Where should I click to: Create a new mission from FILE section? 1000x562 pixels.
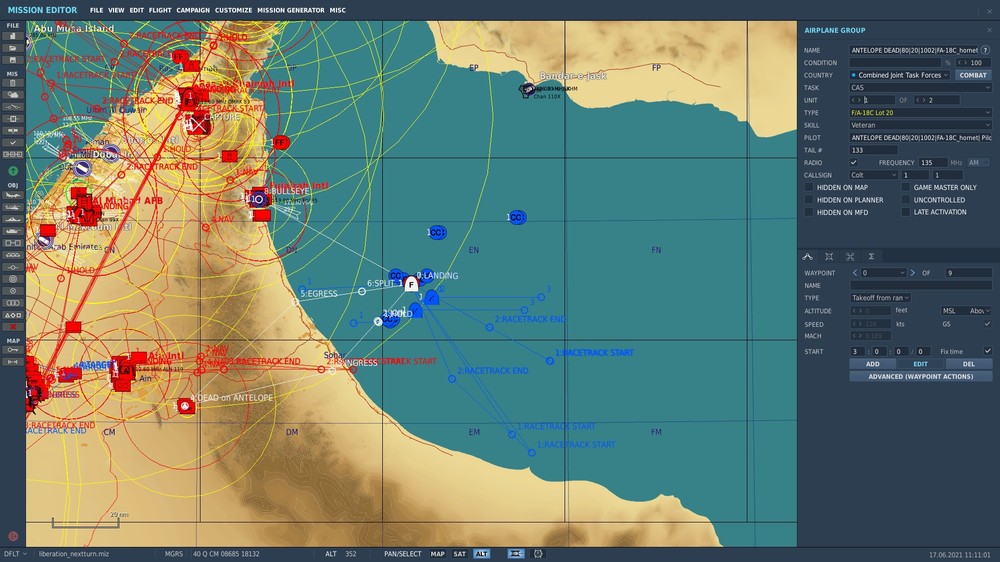[13, 36]
